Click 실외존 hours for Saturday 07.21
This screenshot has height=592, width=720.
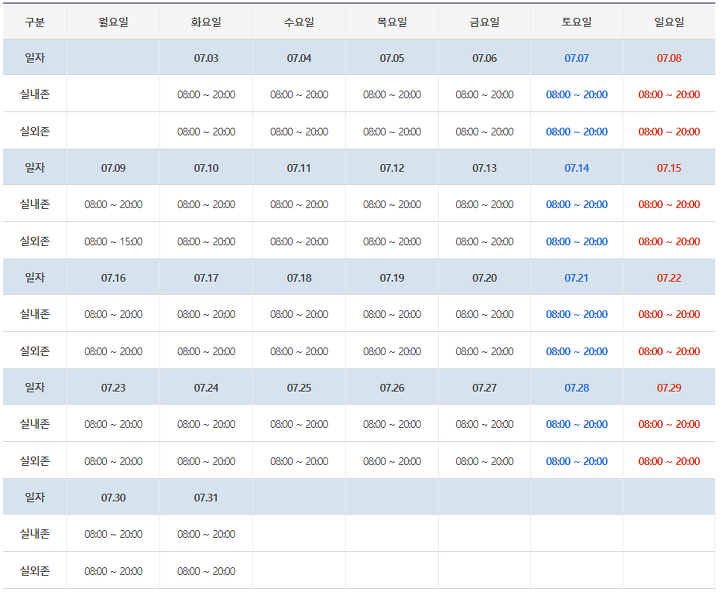coord(577,351)
